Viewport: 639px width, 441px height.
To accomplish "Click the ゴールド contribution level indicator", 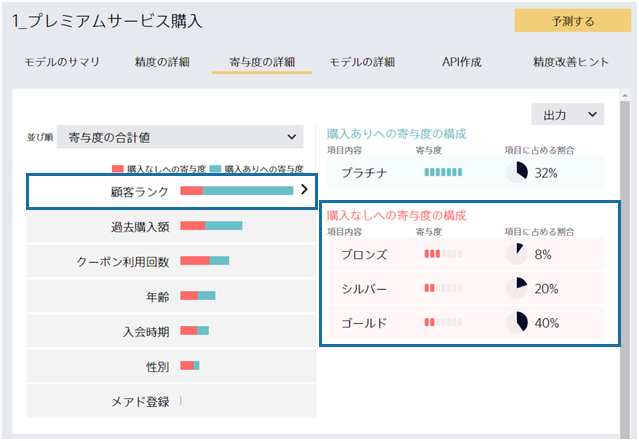I will [x=443, y=322].
